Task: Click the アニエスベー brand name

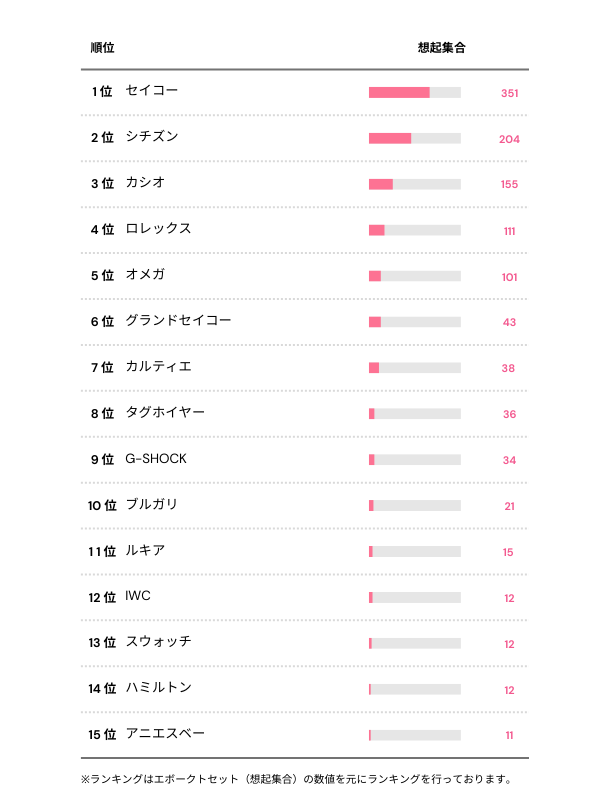Action: [x=165, y=734]
